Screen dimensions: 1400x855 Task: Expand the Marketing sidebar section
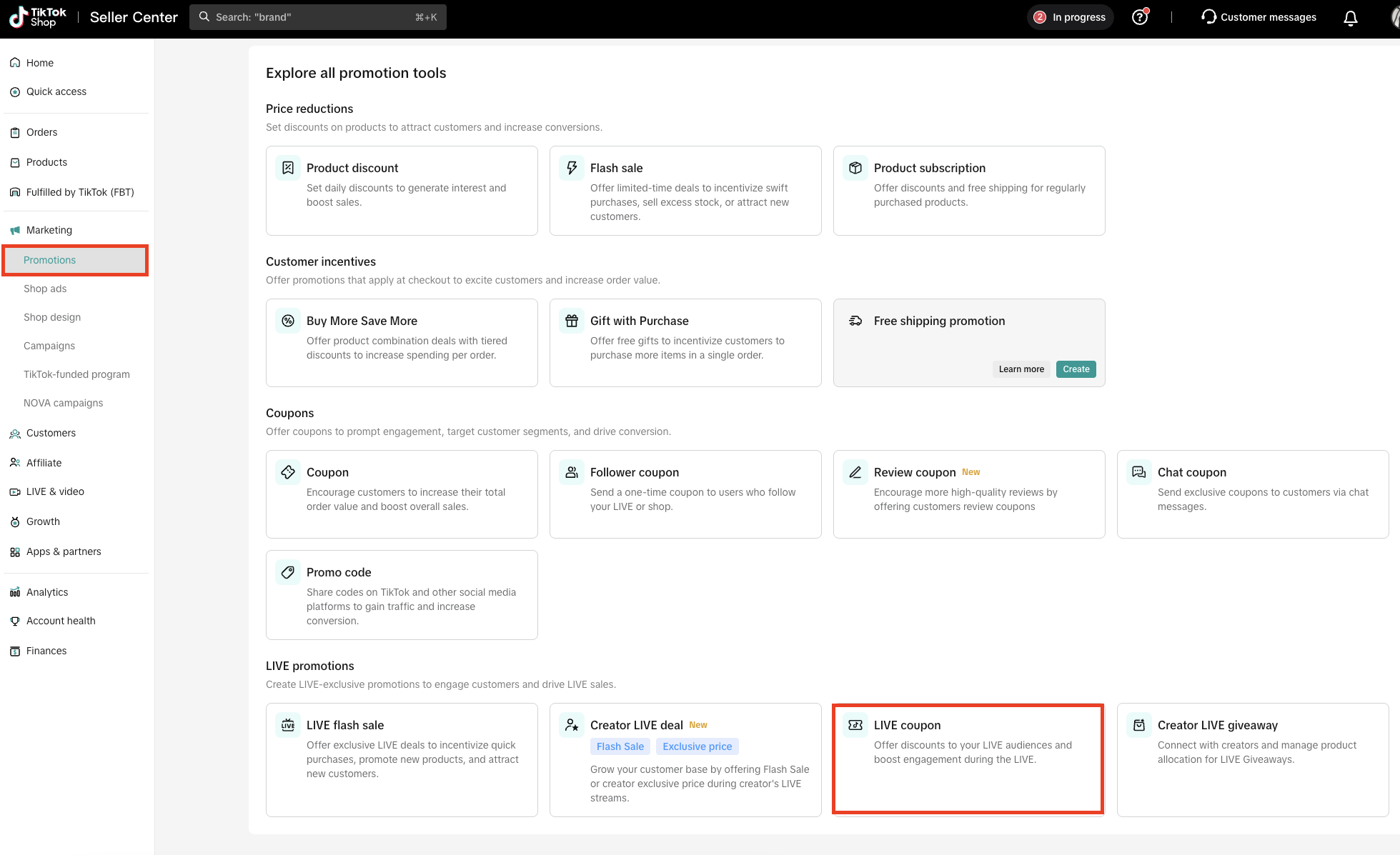pos(49,230)
